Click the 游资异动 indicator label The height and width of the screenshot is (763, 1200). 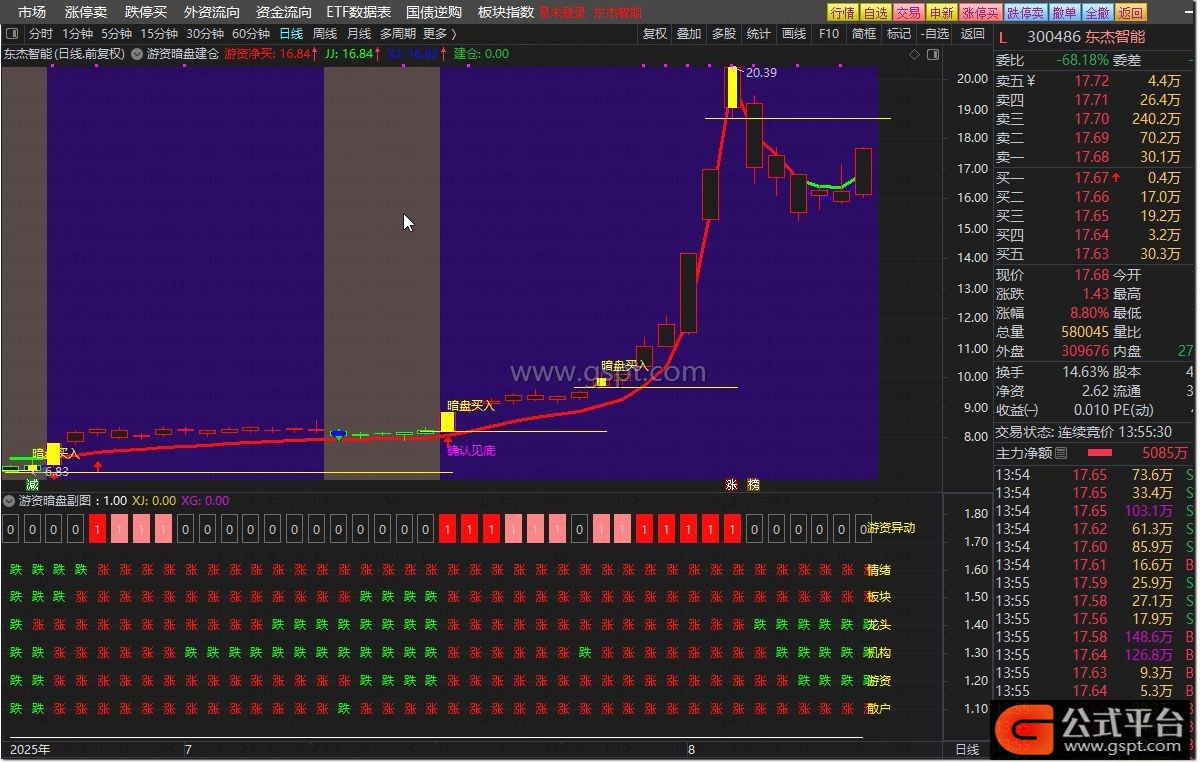click(890, 528)
